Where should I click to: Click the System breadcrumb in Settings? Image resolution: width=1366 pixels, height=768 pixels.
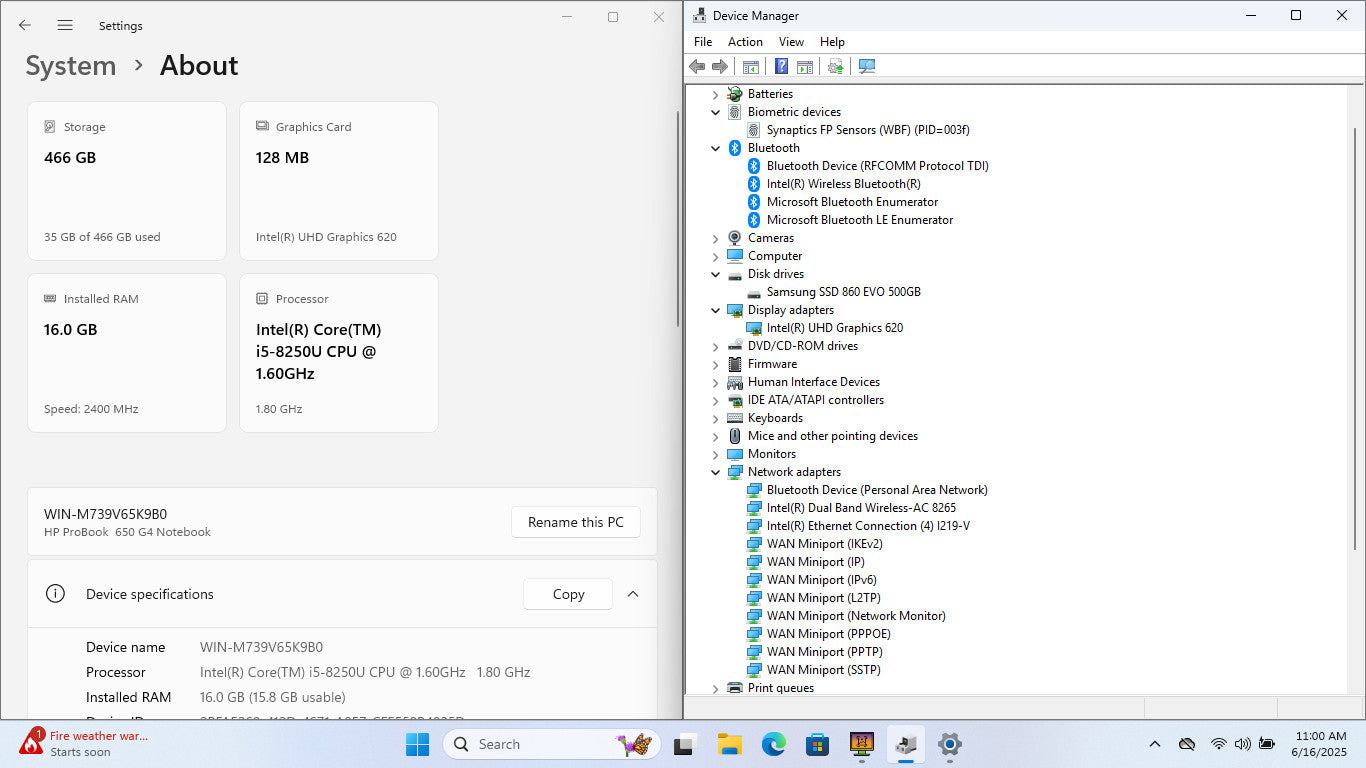click(x=71, y=66)
